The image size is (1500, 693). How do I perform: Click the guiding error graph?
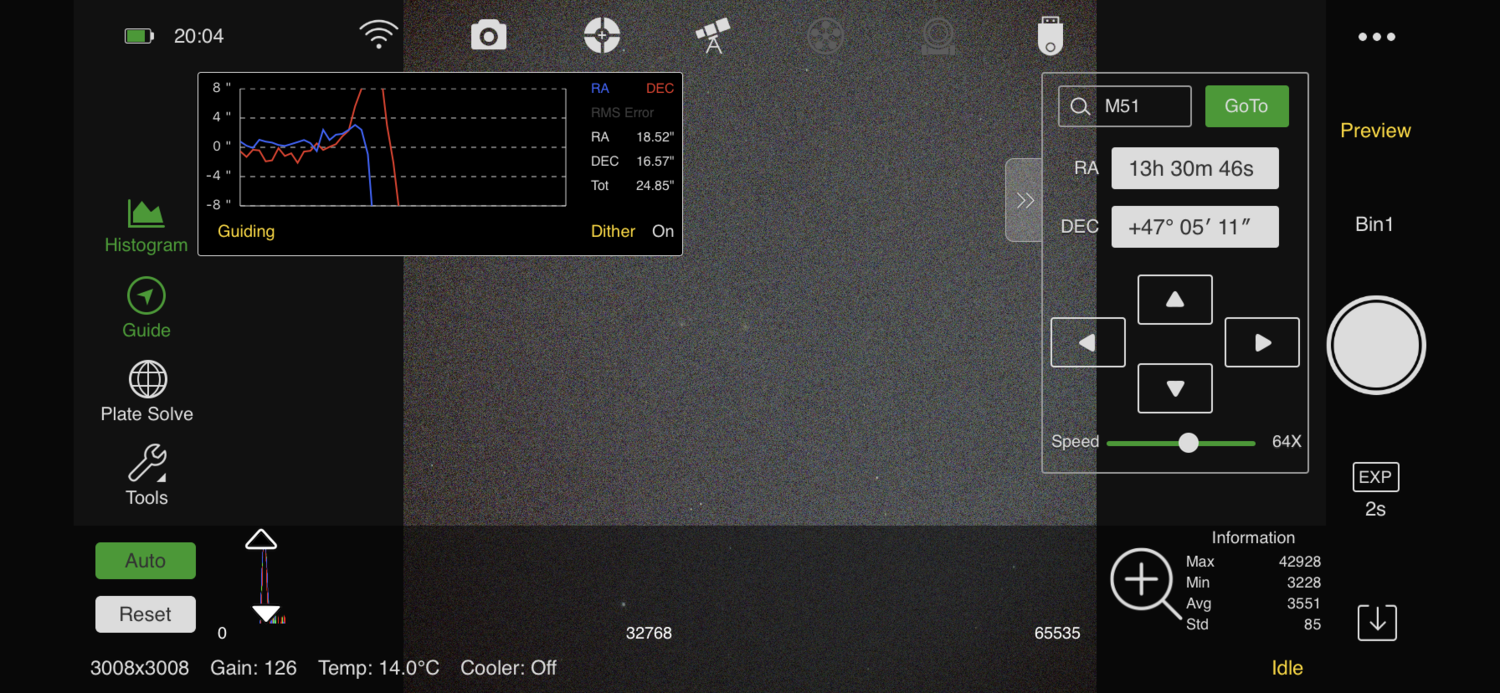(403, 147)
